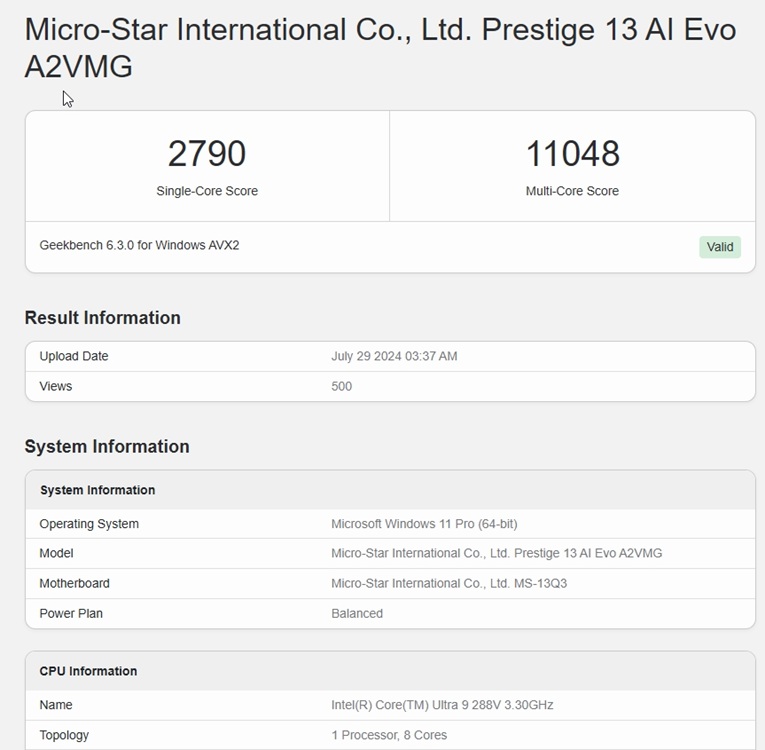765x750 pixels.
Task: Click the CPU Information table header
Action: (88, 671)
